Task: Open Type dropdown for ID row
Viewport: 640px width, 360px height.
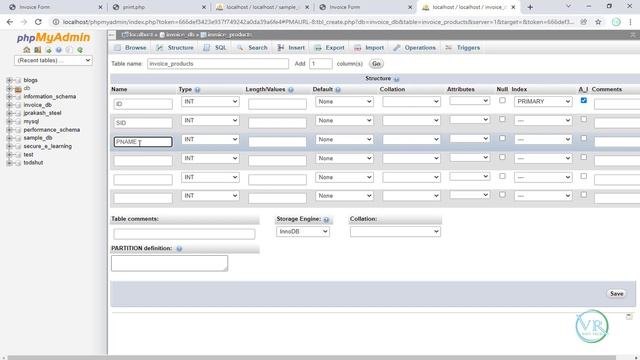Action: [210, 102]
